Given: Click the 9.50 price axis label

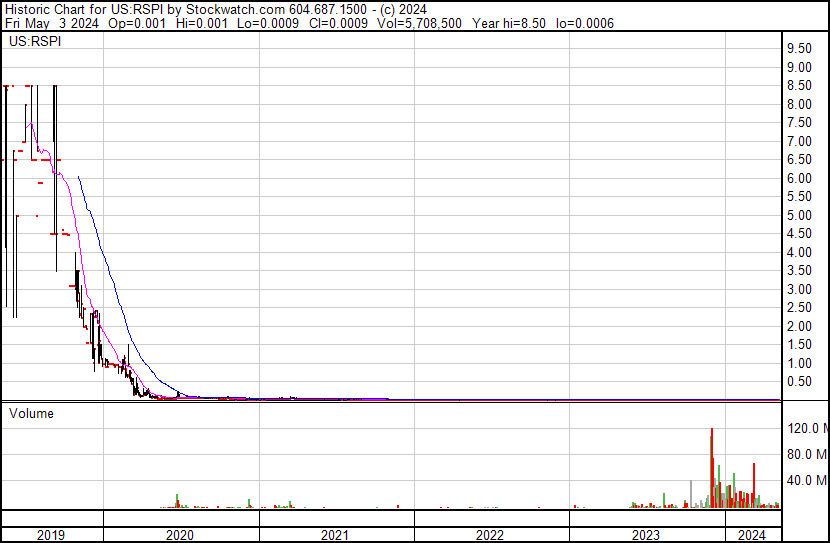Looking at the screenshot, I should (799, 49).
